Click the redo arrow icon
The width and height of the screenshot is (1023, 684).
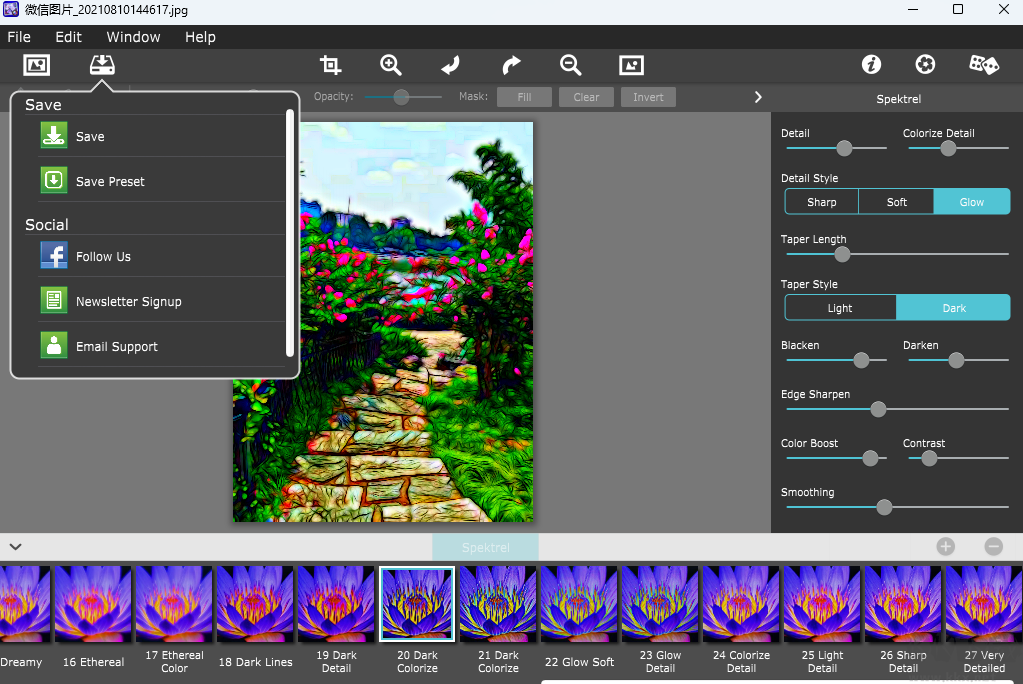coord(511,66)
